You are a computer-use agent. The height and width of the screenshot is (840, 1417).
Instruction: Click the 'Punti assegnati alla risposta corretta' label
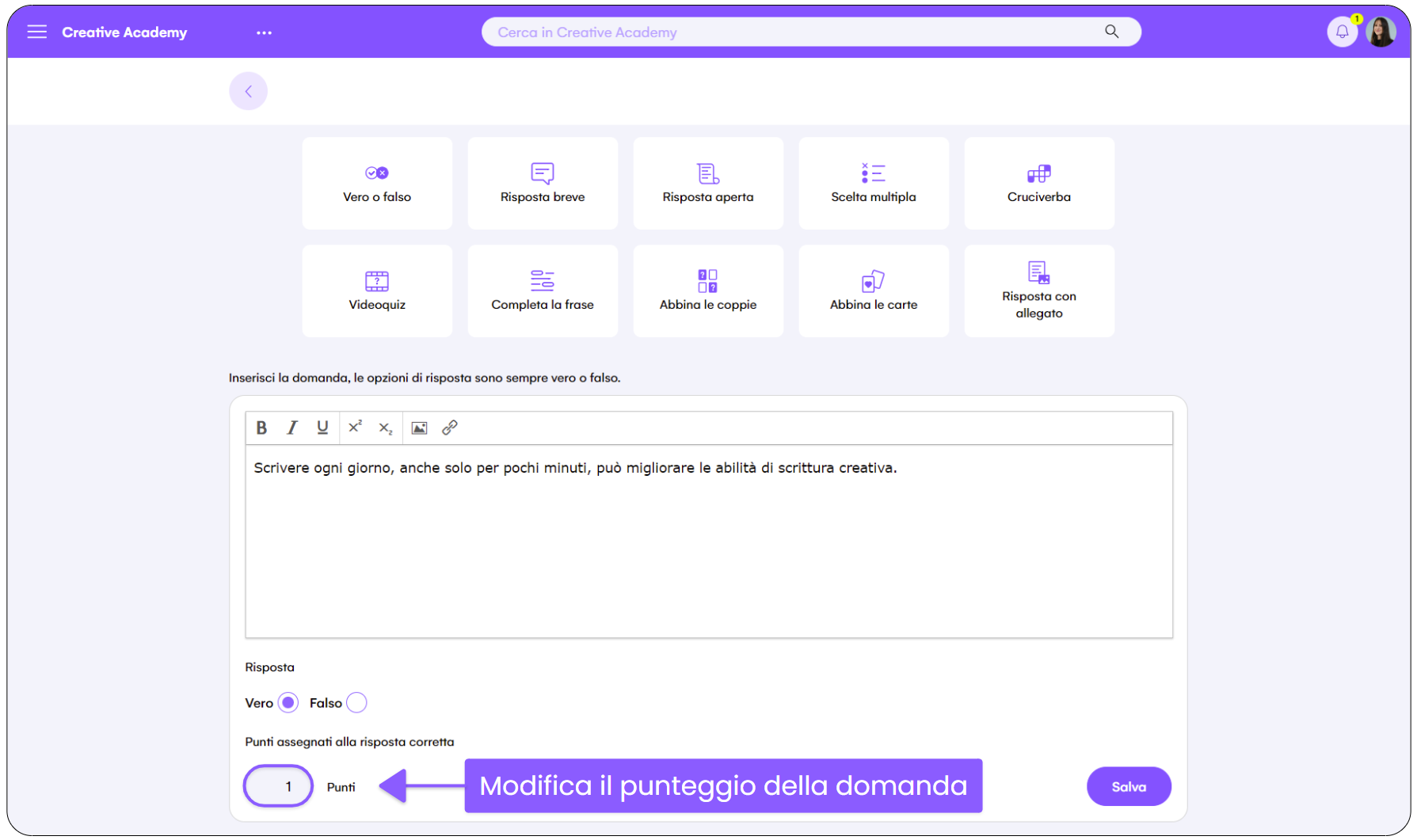[349, 742]
